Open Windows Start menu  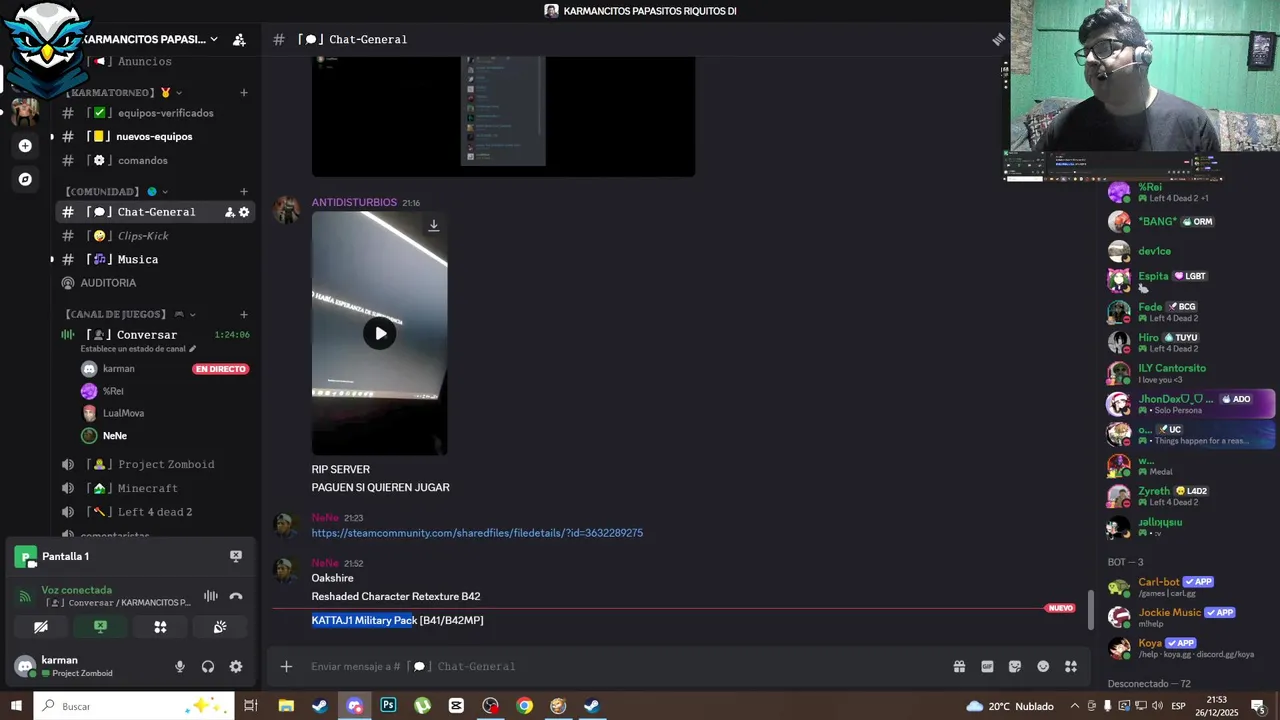click(x=16, y=706)
